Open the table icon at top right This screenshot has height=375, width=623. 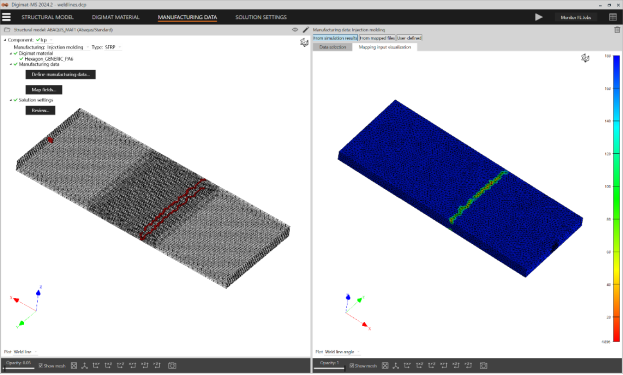pyautogui.click(x=613, y=17)
